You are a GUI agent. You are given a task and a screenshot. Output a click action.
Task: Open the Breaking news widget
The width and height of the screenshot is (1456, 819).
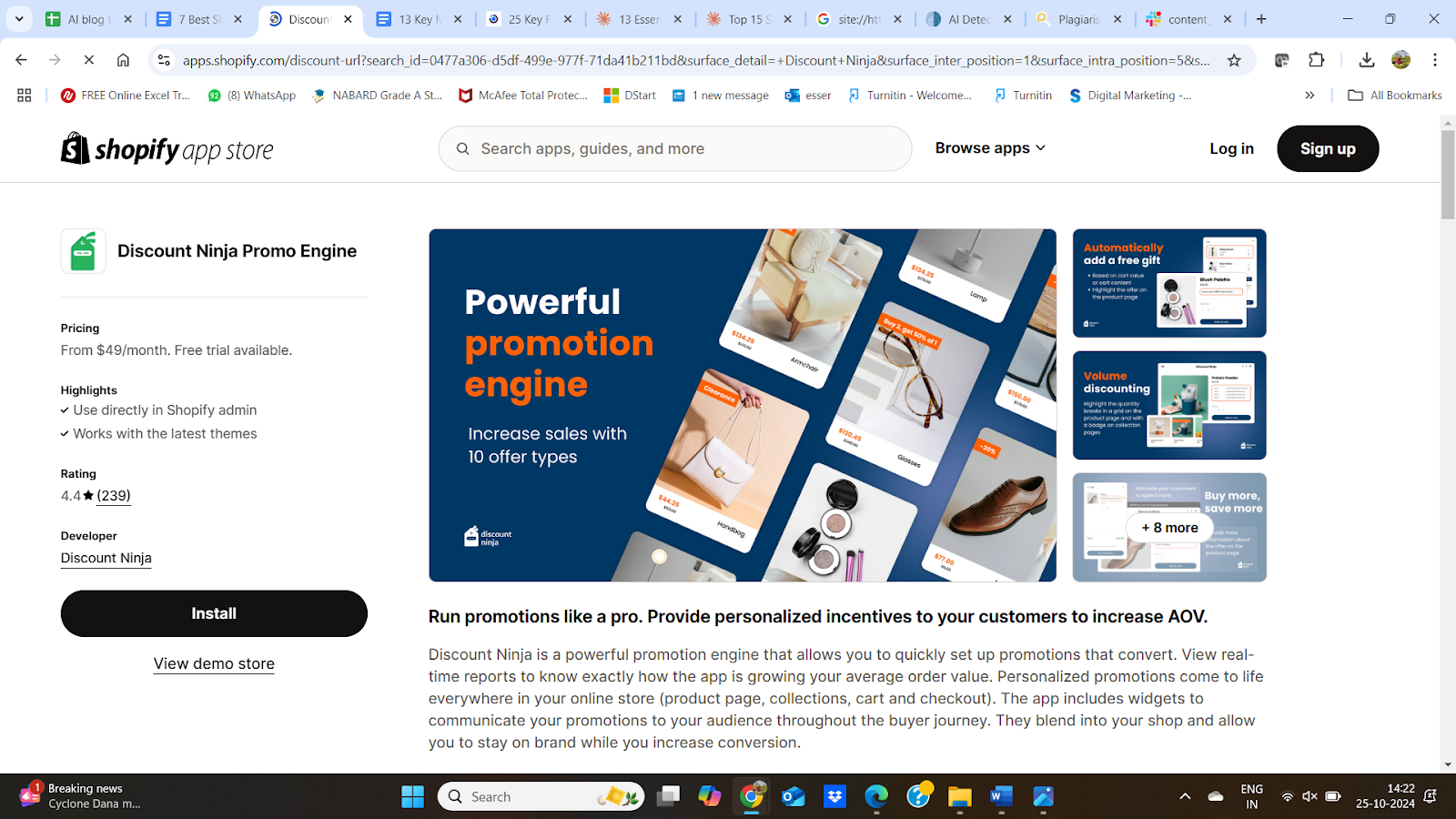[x=82, y=796]
